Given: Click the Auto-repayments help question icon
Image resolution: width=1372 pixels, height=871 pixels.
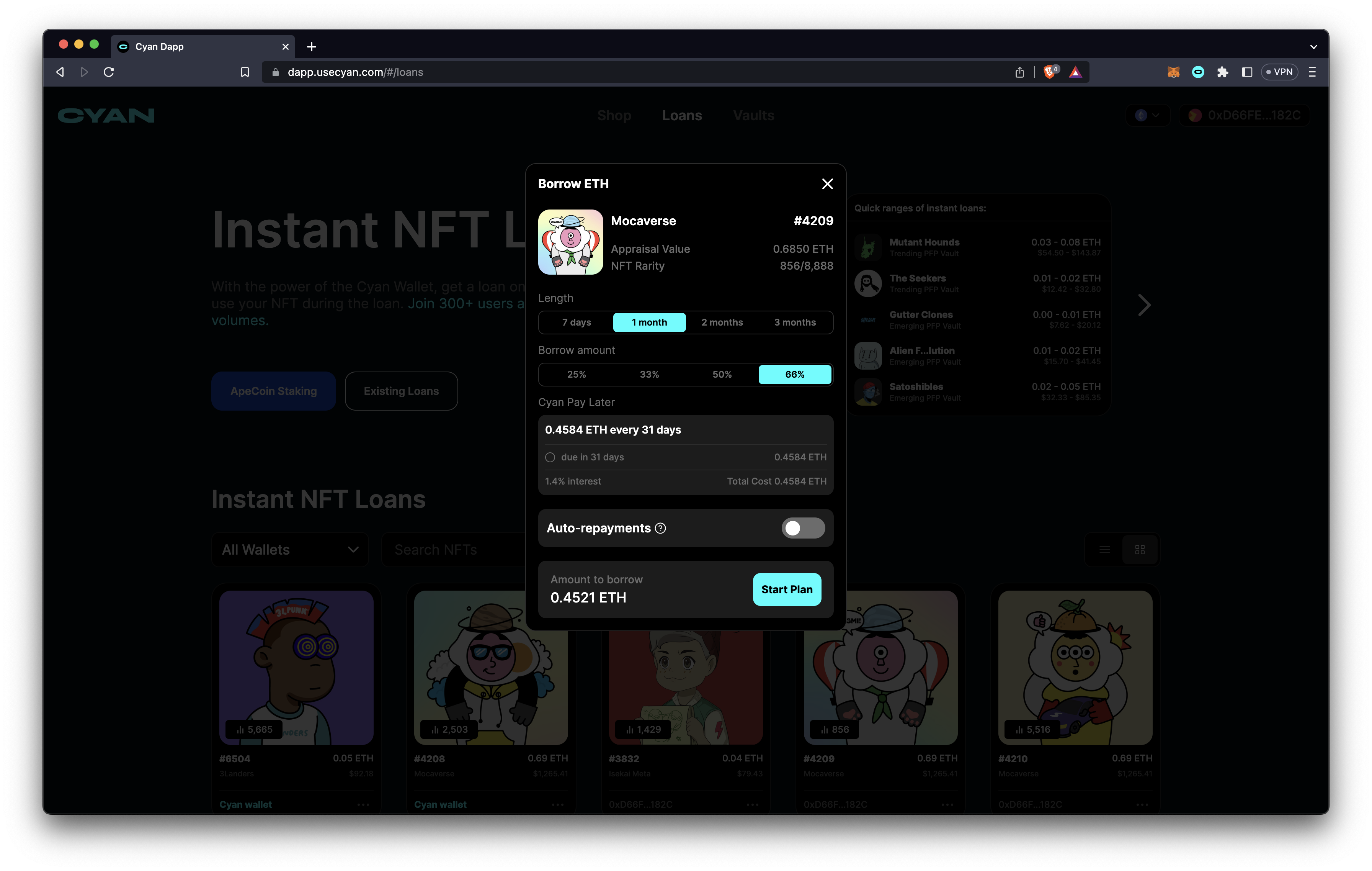Looking at the screenshot, I should (660, 529).
